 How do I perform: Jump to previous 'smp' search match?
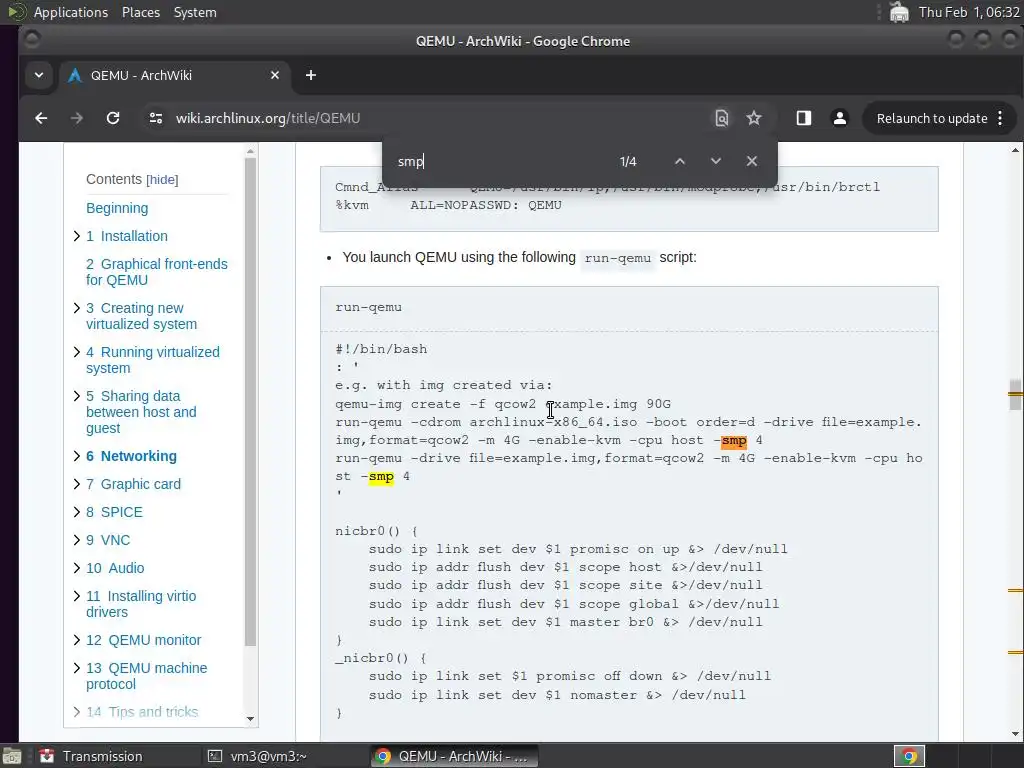(680, 161)
